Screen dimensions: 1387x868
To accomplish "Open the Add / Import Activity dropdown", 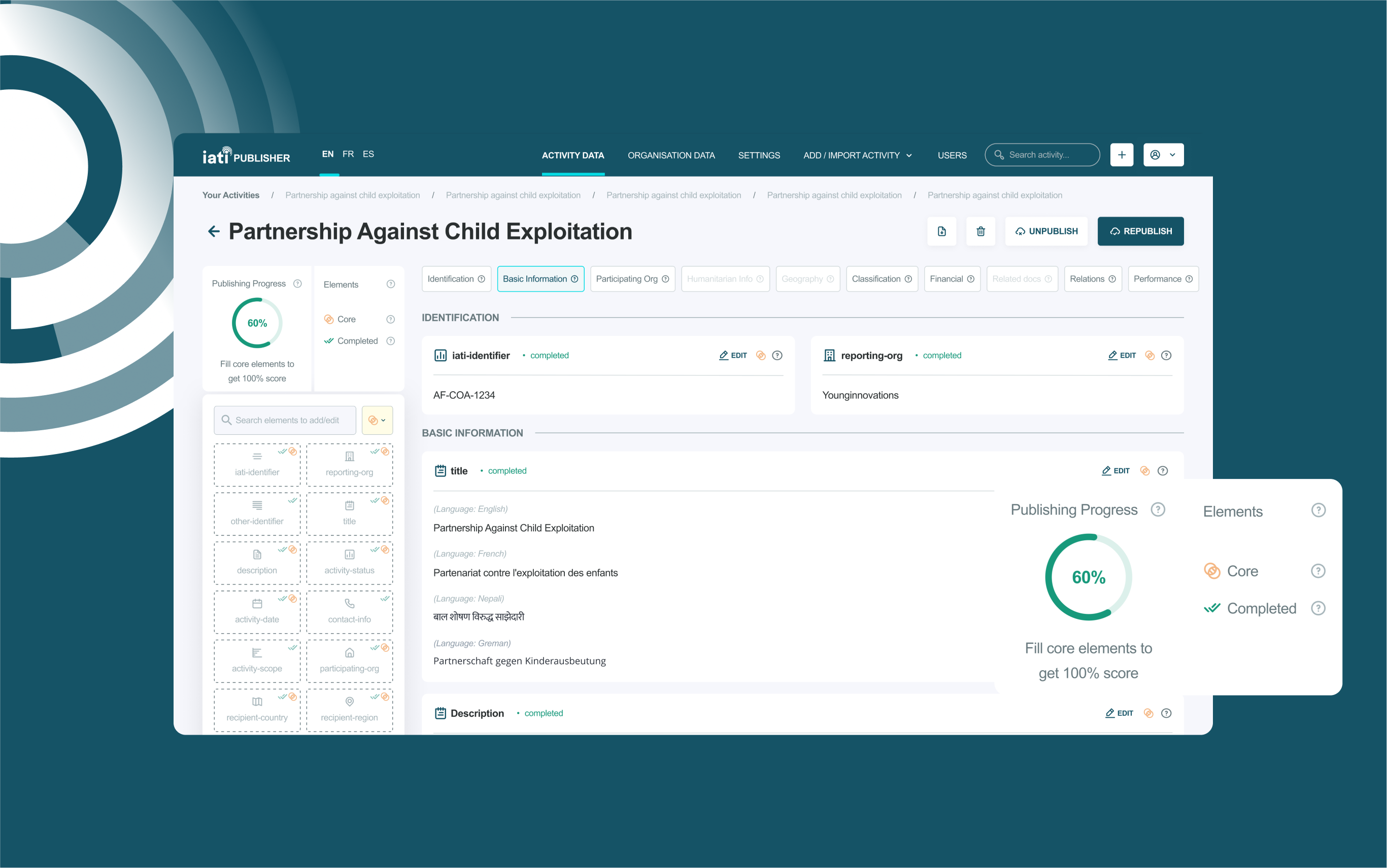I will 857,156.
